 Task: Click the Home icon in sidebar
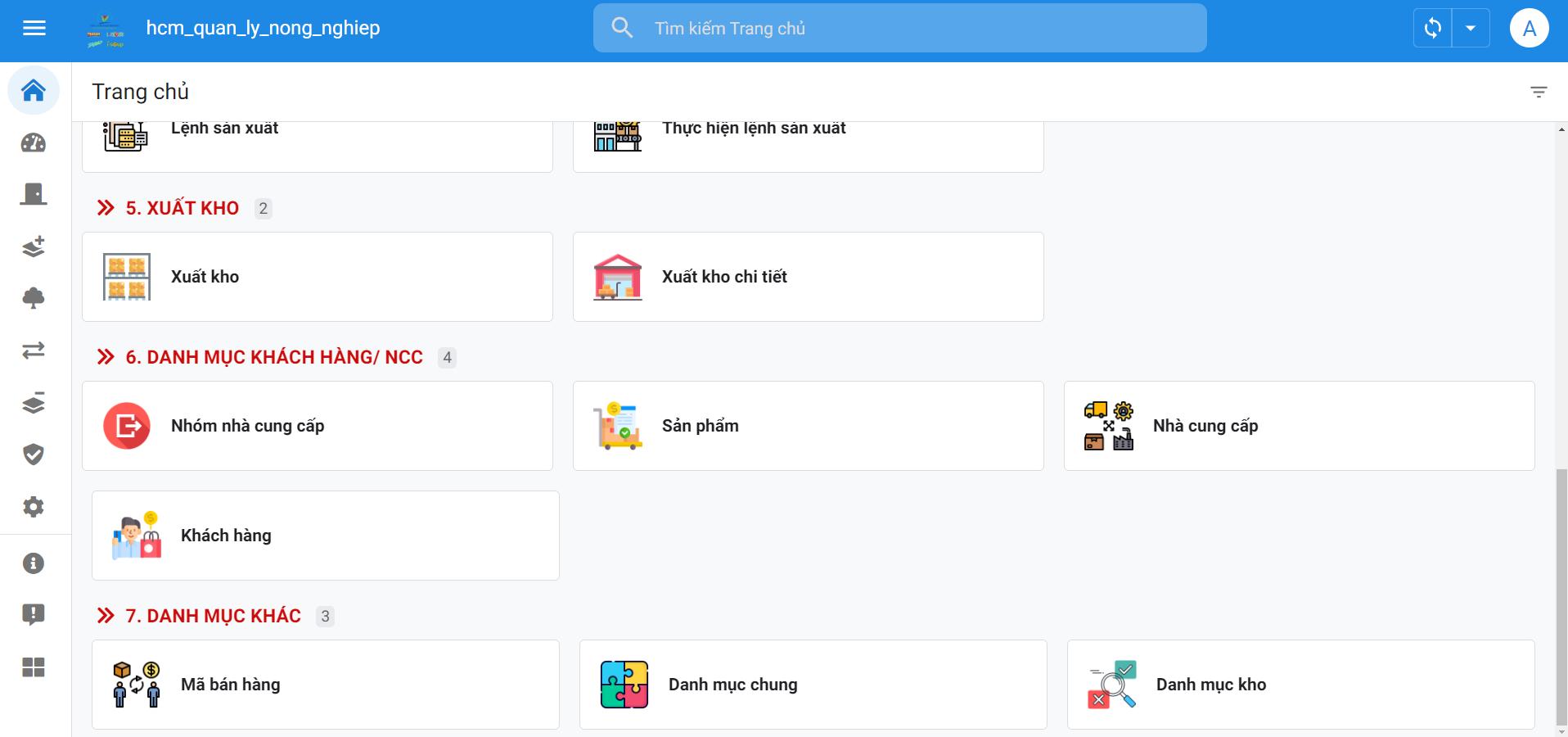(34, 90)
